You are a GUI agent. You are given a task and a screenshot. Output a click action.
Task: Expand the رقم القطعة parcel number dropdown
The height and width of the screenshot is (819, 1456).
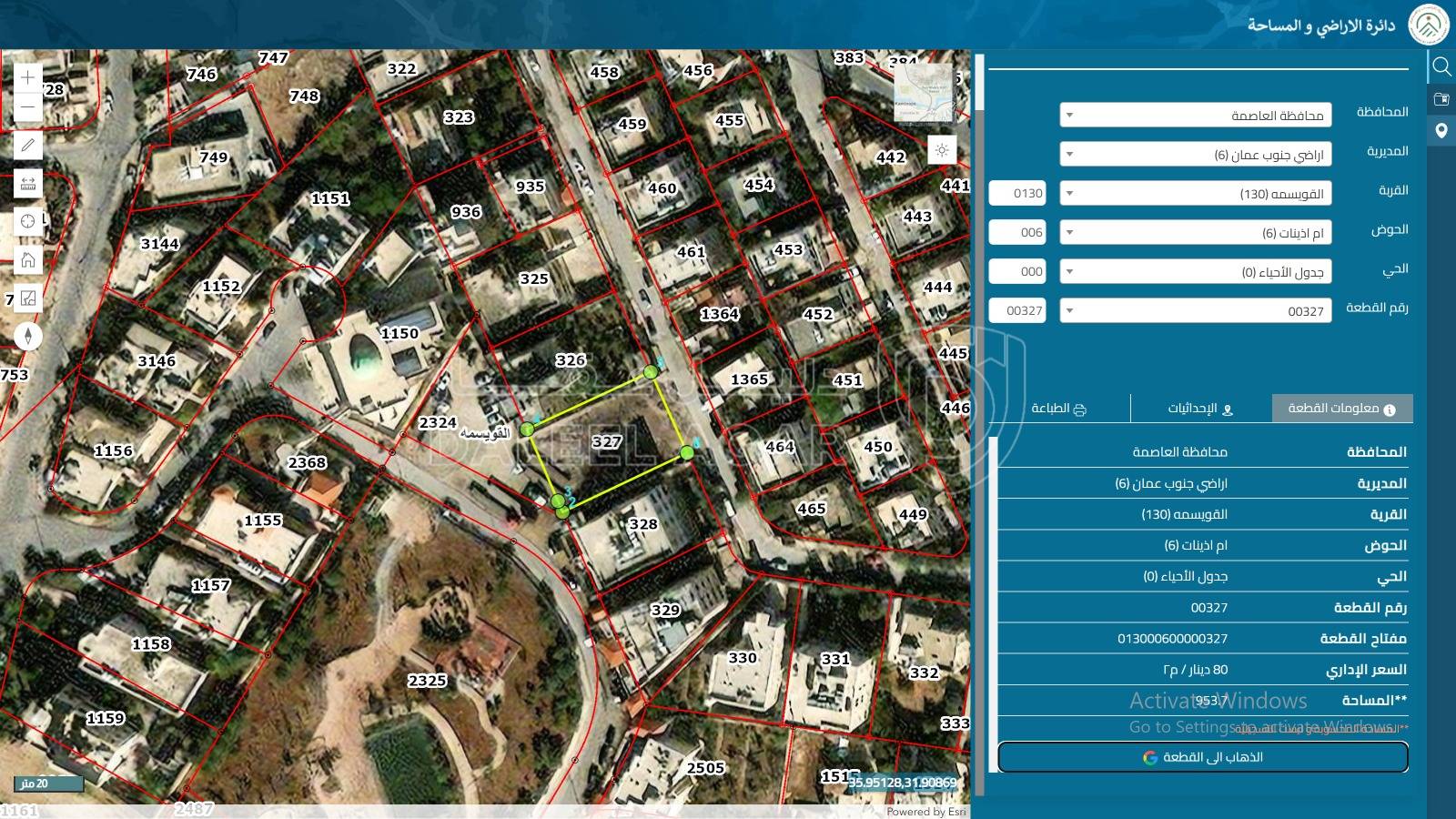pyautogui.click(x=1195, y=311)
